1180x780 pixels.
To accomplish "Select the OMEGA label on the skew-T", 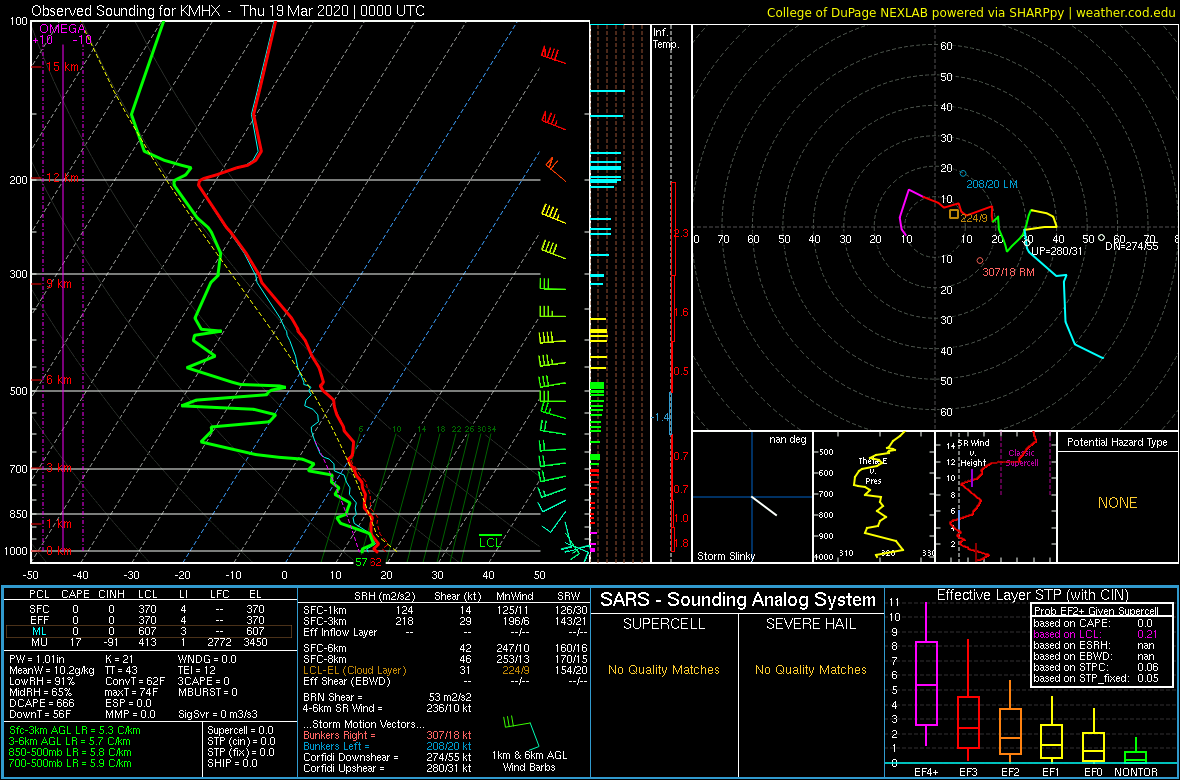I will click(63, 29).
